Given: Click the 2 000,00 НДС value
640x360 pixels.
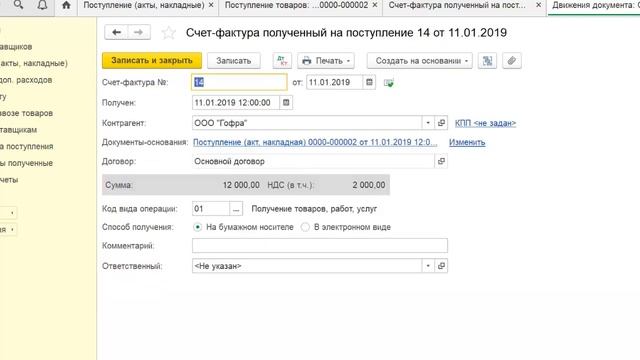Looking at the screenshot, I should click(369, 185).
